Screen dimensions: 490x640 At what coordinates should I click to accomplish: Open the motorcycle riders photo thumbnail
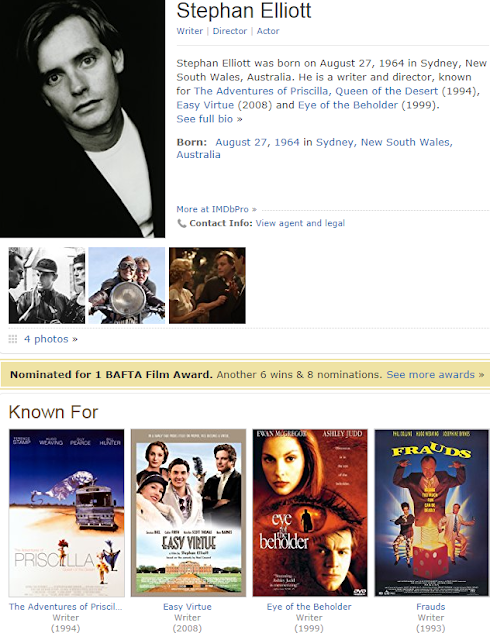[x=127, y=285]
